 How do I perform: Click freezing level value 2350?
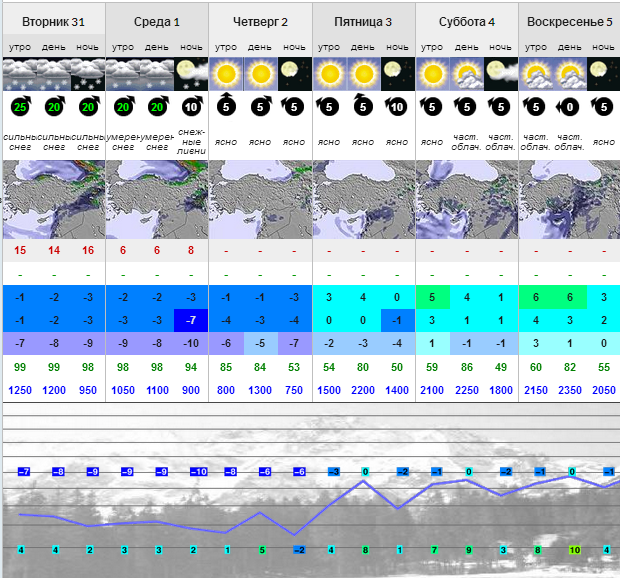(x=570, y=390)
